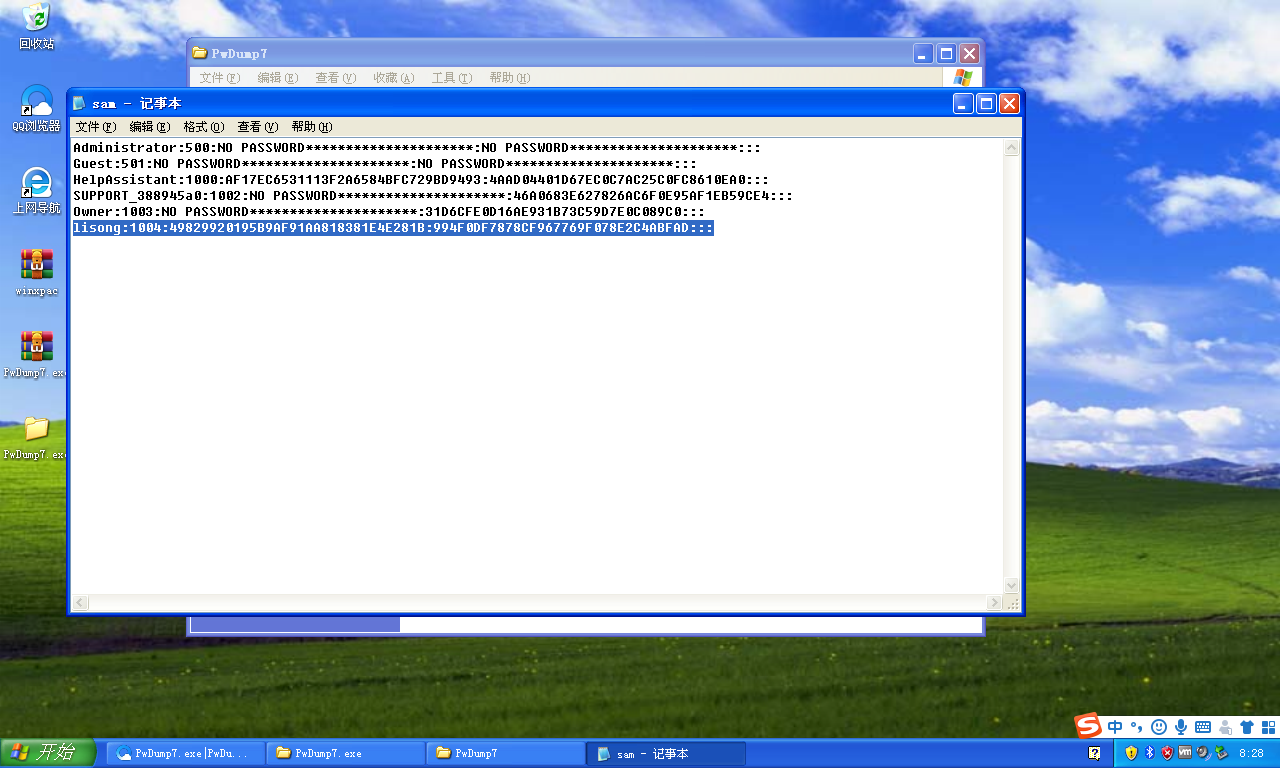Image resolution: width=1280 pixels, height=768 pixels.
Task: Select the QQ浏览器 desktop shortcut
Action: tap(36, 108)
